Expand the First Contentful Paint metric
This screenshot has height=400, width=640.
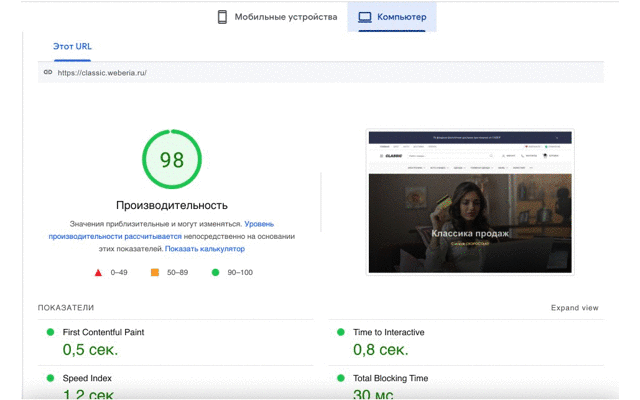coord(176,342)
